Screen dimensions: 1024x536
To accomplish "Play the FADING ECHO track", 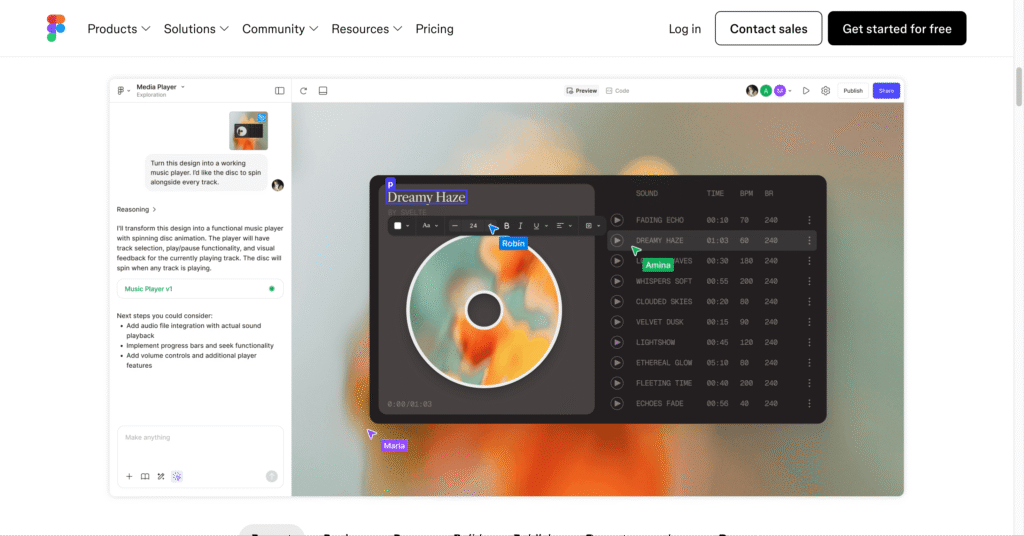I will 617,220.
